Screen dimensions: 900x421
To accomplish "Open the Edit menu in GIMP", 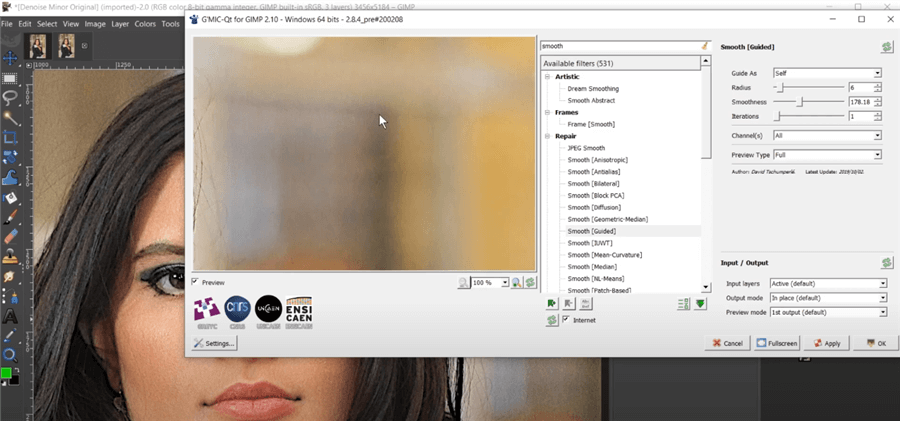I will coord(25,24).
